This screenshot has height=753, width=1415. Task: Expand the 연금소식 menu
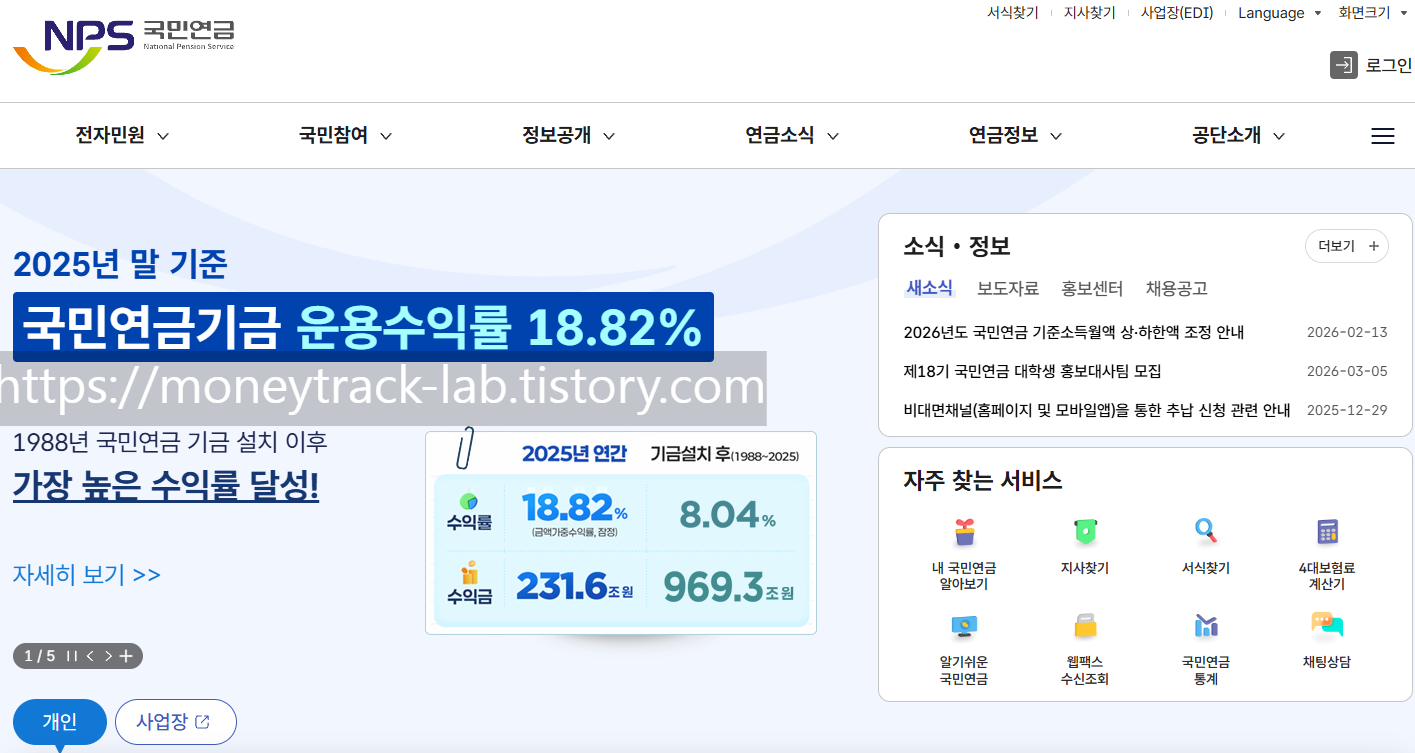pyautogui.click(x=792, y=136)
